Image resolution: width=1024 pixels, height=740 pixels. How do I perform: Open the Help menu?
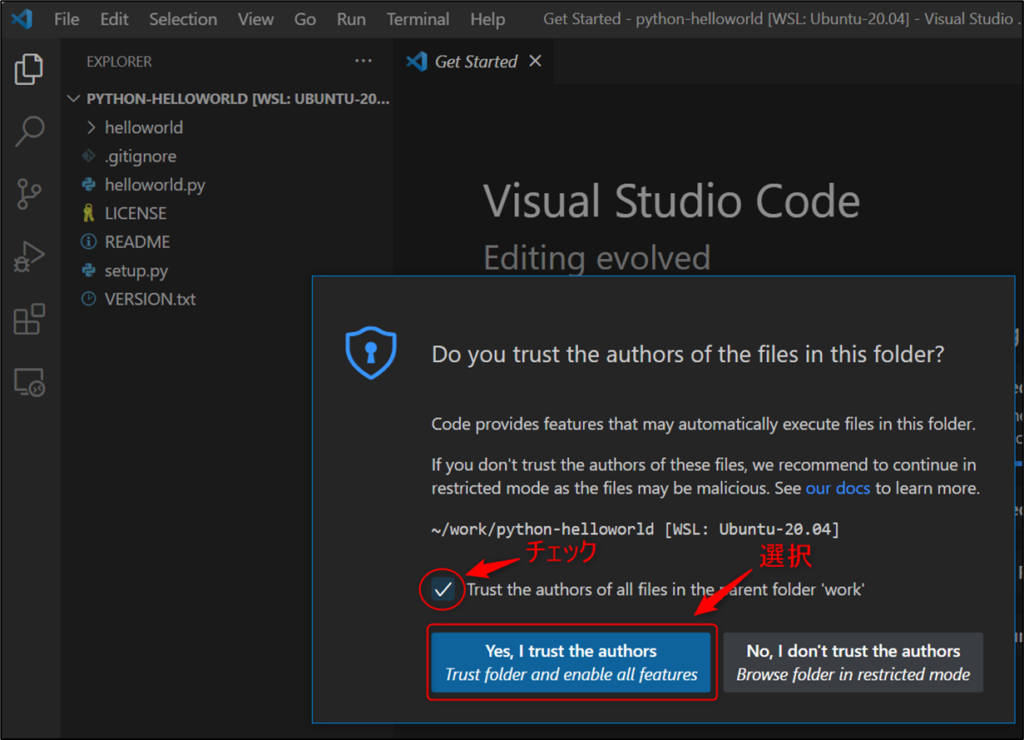tap(488, 19)
